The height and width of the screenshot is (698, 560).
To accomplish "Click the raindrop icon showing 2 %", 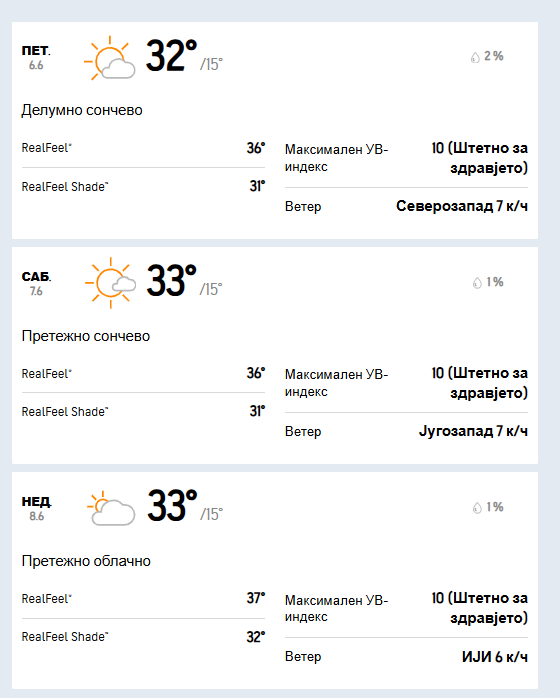I will (475, 57).
